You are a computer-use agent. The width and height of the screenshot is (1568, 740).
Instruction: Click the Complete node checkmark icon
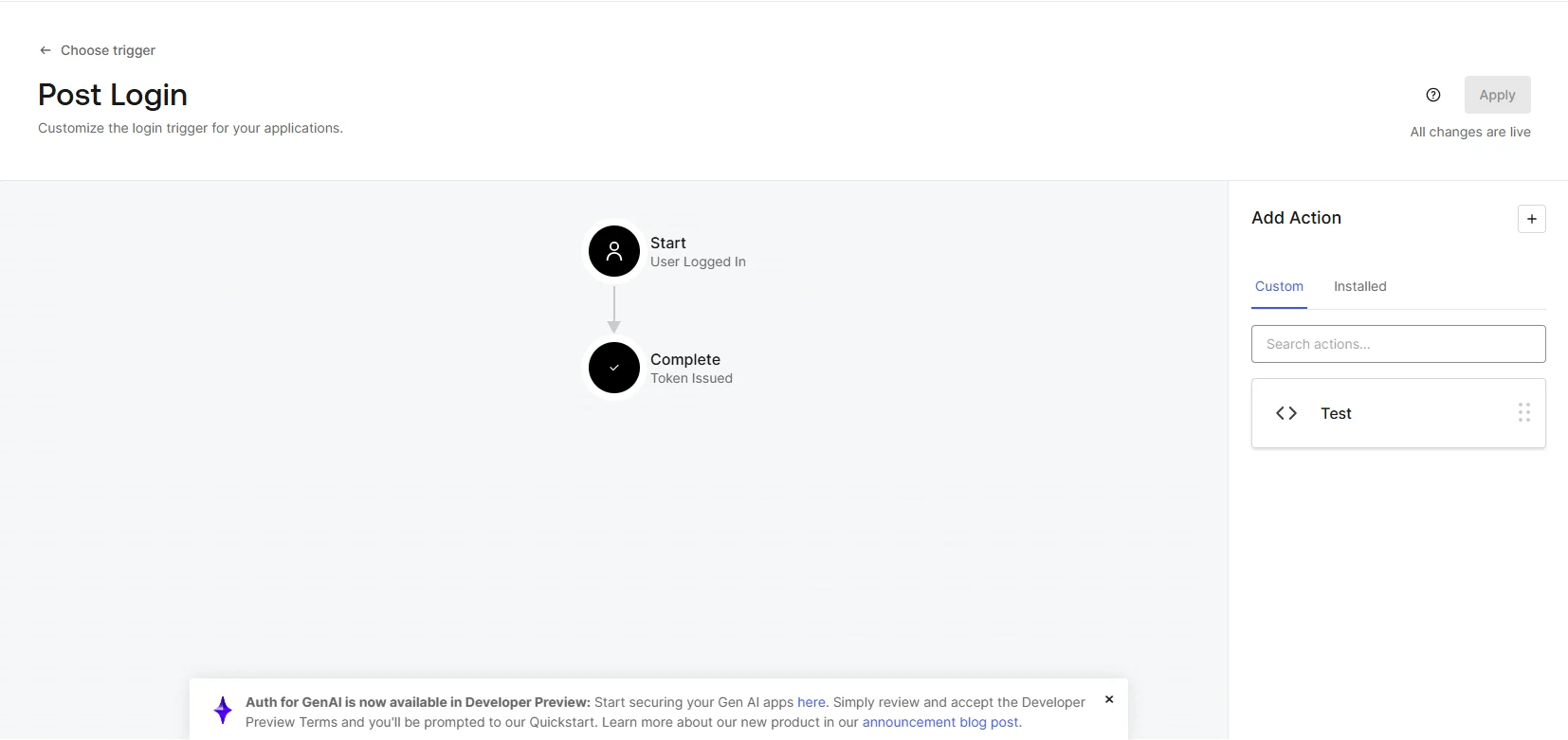(614, 368)
